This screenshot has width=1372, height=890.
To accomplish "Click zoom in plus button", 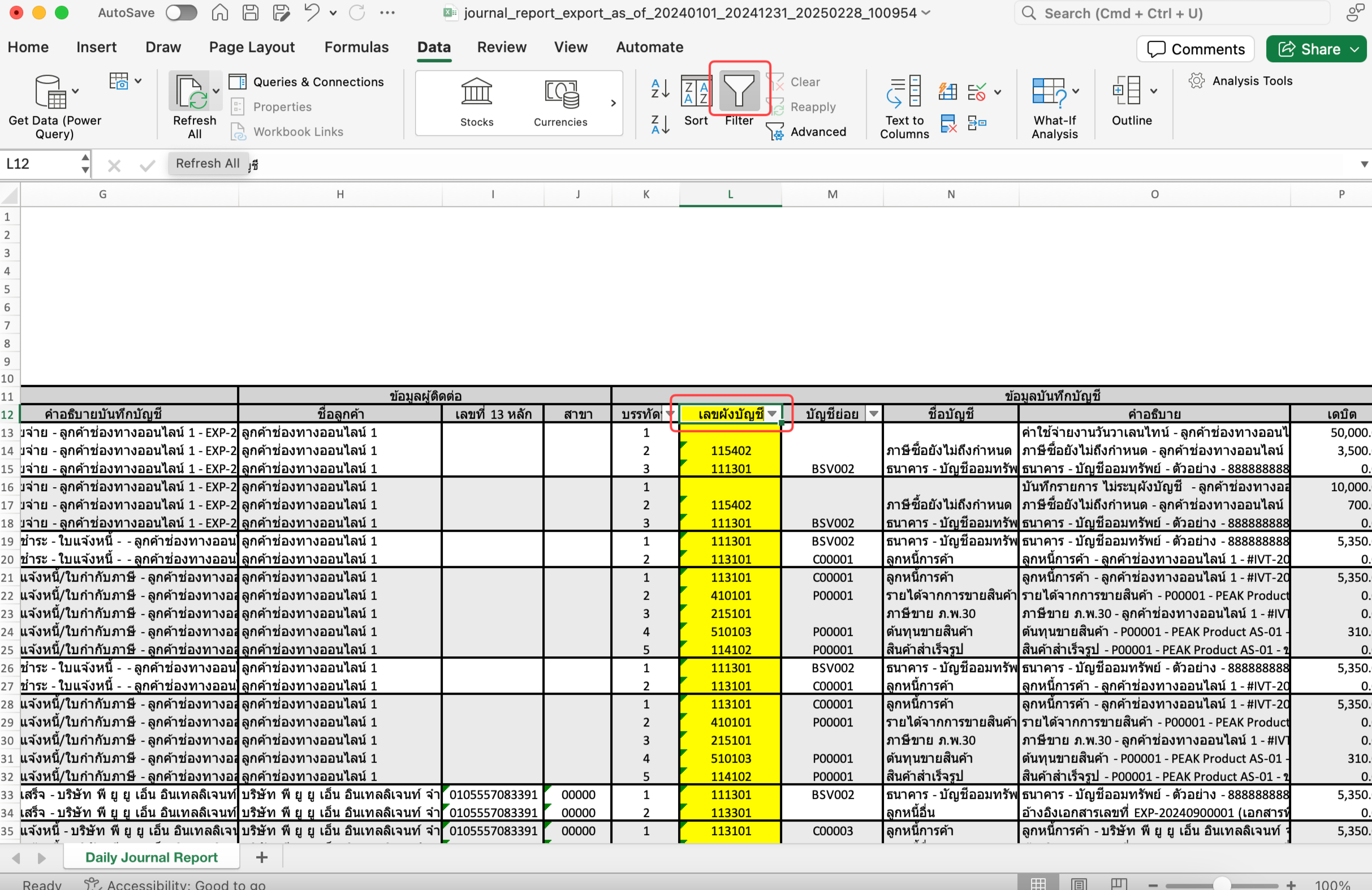I will (1291, 884).
